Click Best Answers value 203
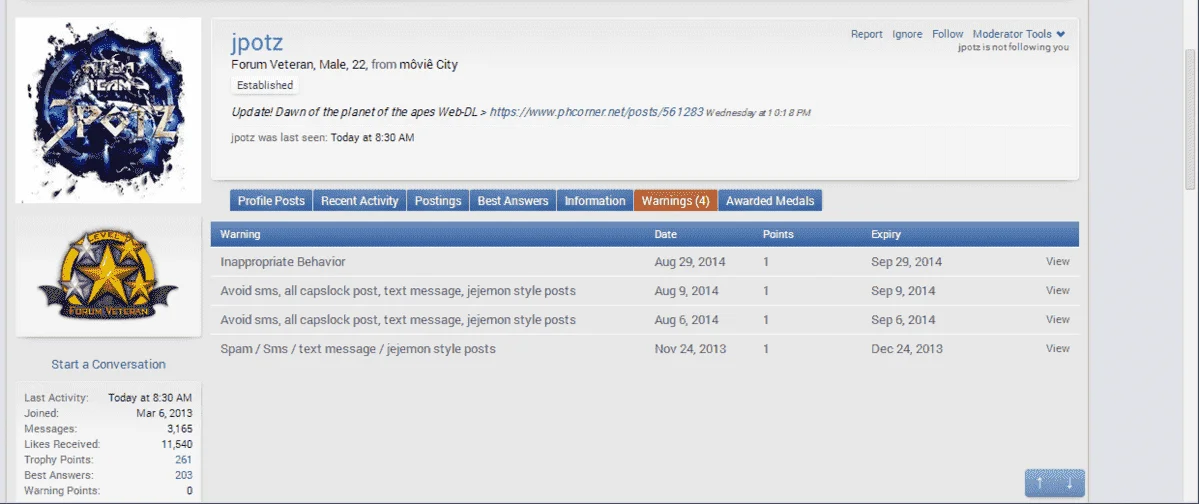 coord(183,475)
